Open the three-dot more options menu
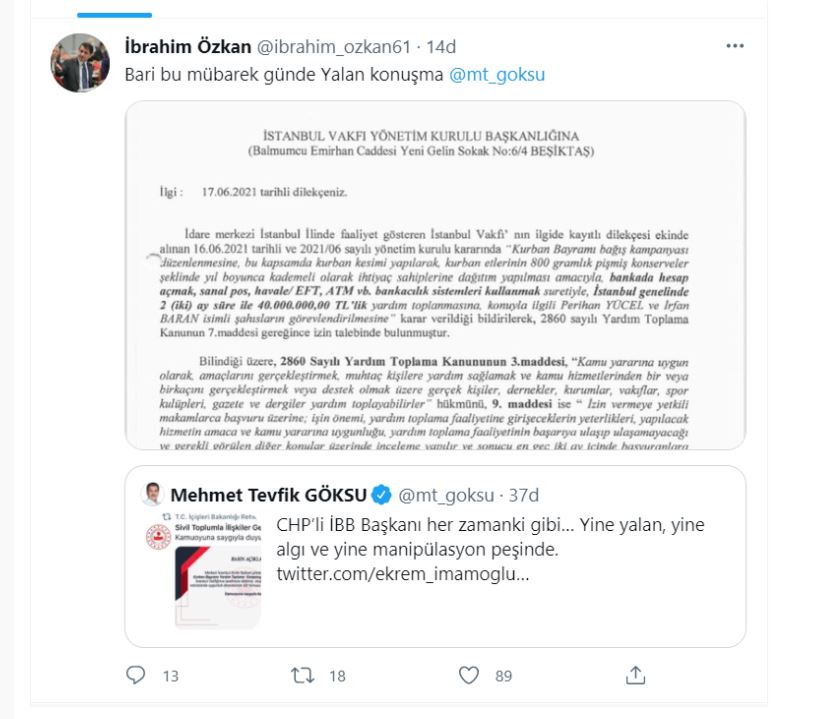814x719 pixels. pos(735,46)
